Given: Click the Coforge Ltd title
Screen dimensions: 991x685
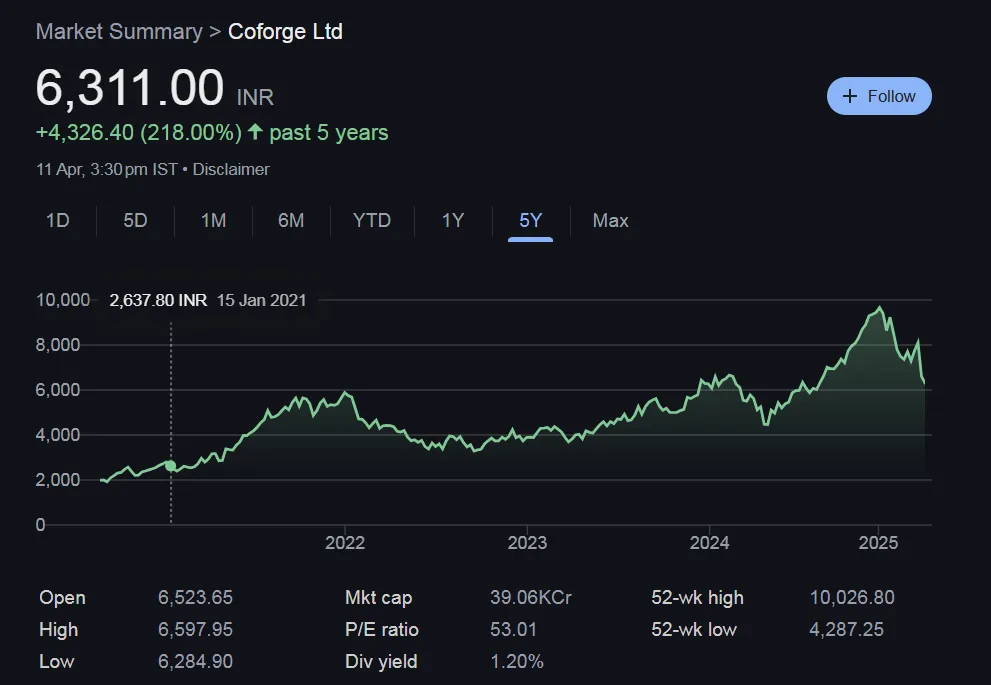Looking at the screenshot, I should [x=285, y=32].
